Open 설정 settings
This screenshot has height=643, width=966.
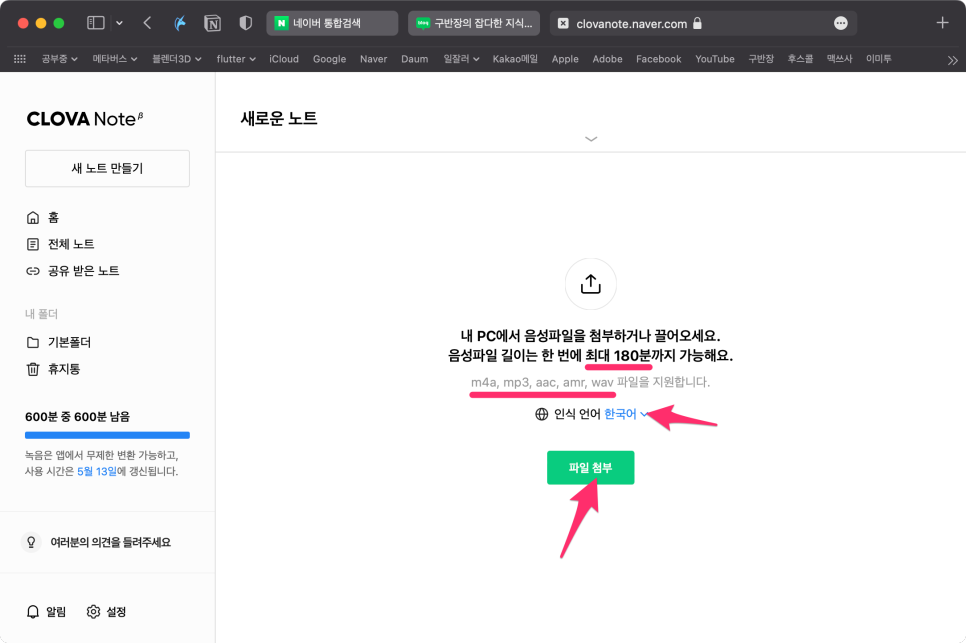pos(106,612)
